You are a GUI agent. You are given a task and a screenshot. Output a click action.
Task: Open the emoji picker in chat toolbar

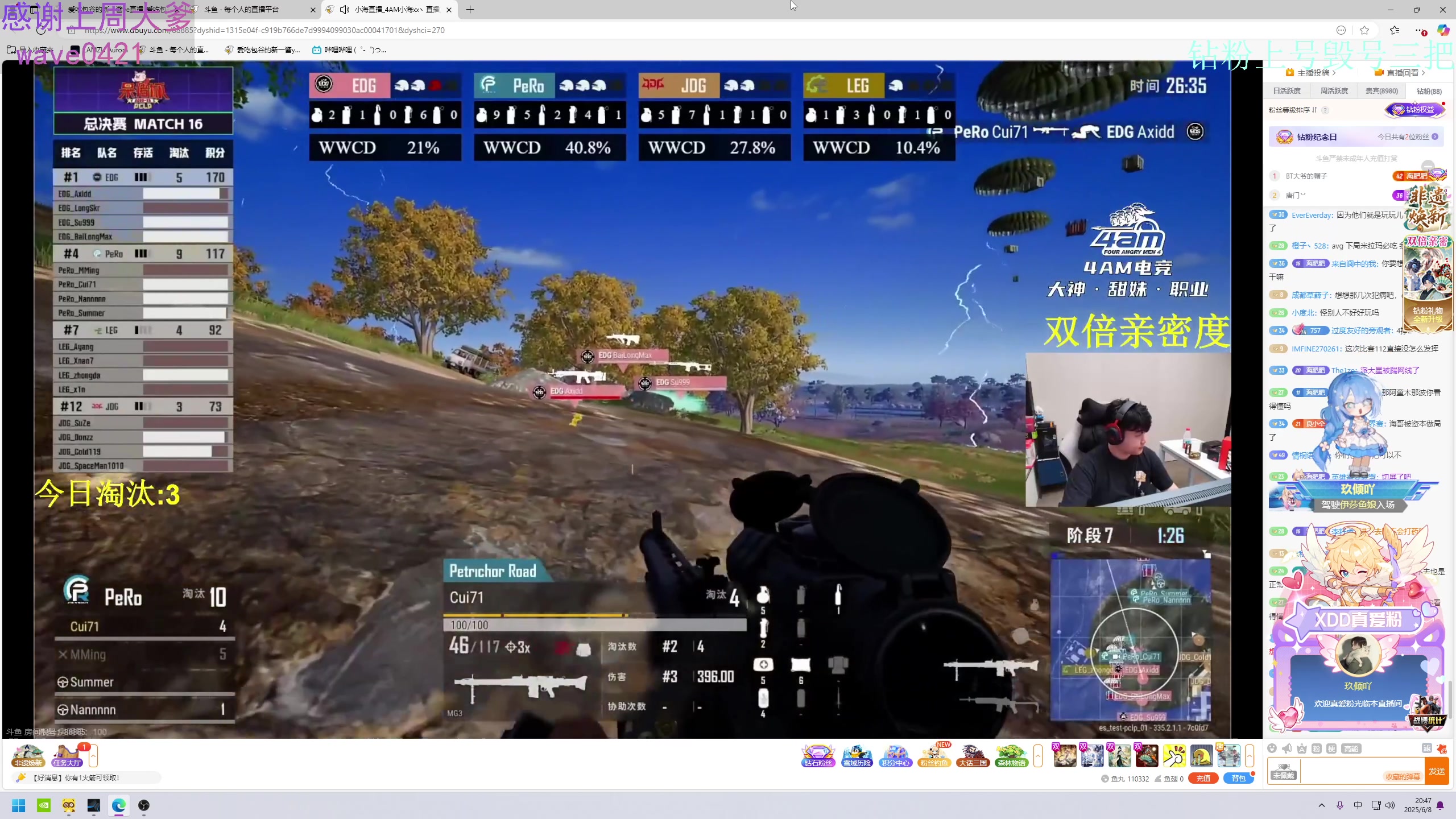tap(1272, 748)
